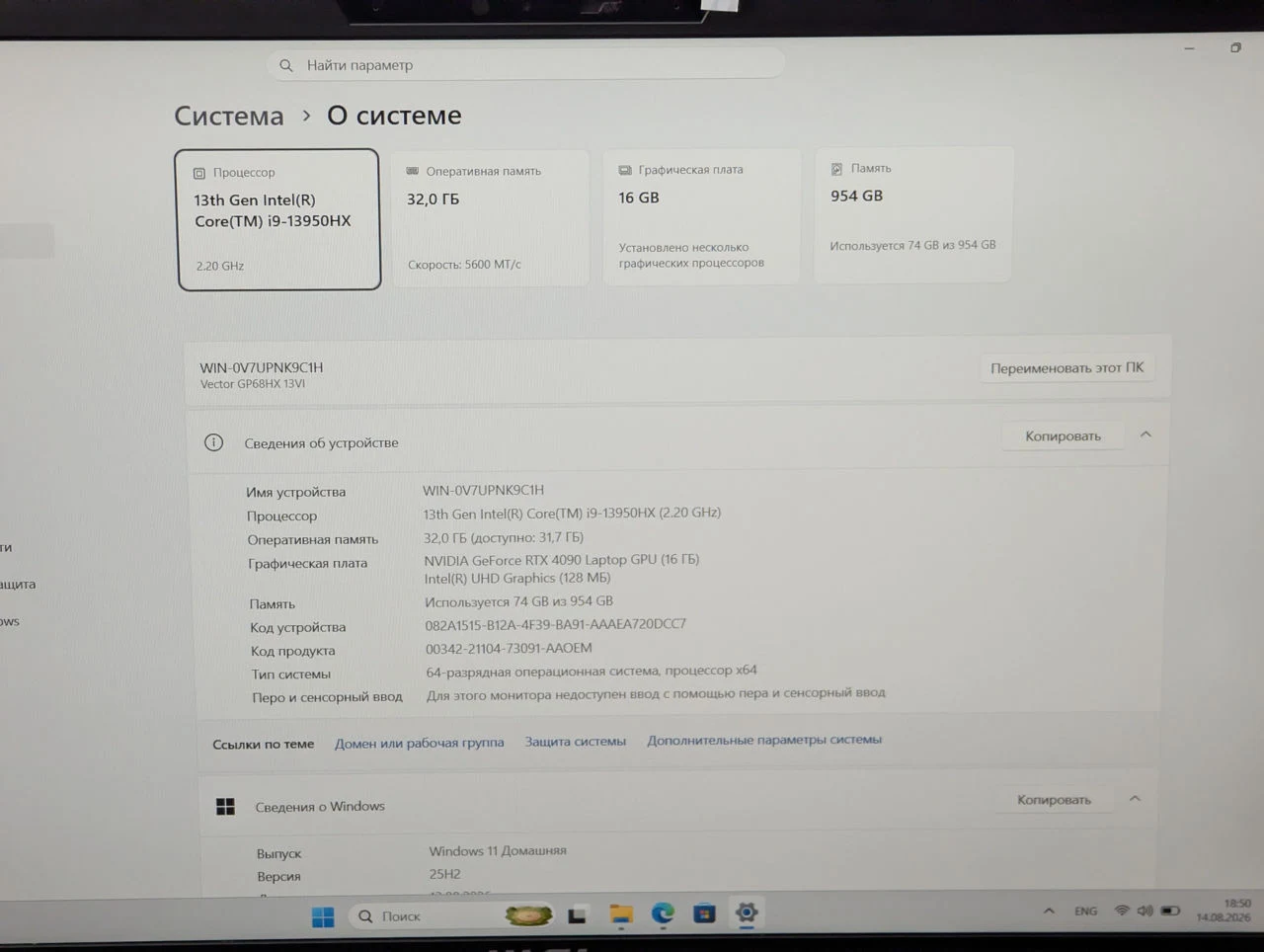Click the search highlight image in taskbar search
Screen dimensions: 1264x952
[528, 915]
